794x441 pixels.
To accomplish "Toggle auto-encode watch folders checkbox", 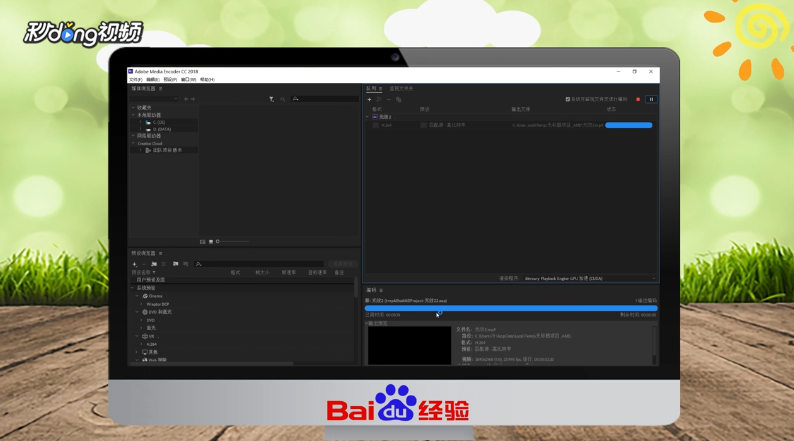I will tap(568, 99).
